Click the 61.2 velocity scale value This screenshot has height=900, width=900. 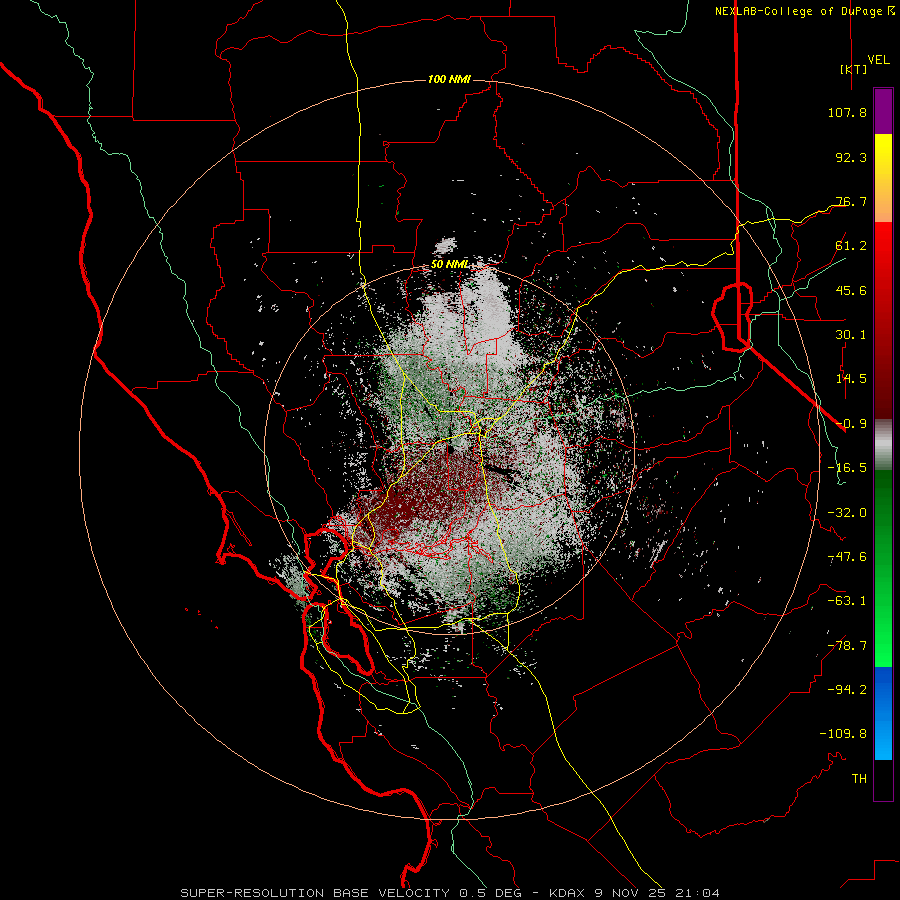coord(851,246)
